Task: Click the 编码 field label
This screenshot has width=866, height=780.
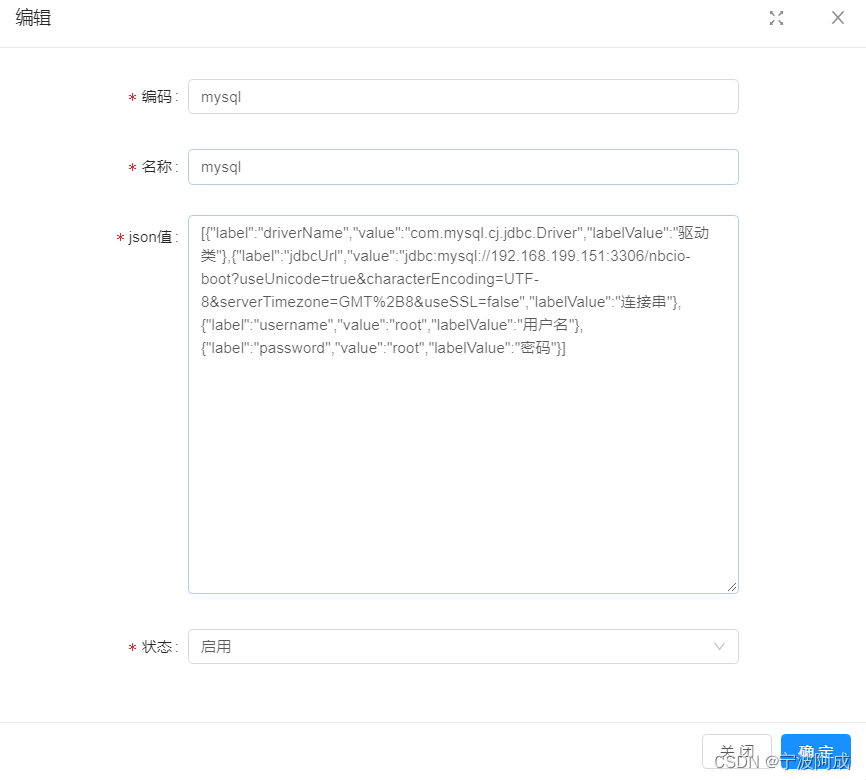Action: coord(157,97)
